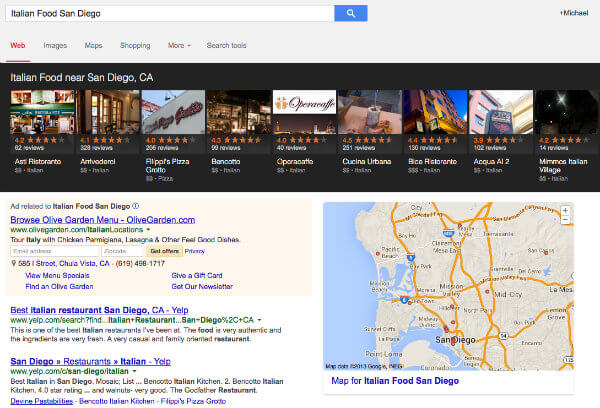Viewport: 600px width, 408px height.
Task: Open the Mimmos Italian Village photo
Action: click(567, 112)
